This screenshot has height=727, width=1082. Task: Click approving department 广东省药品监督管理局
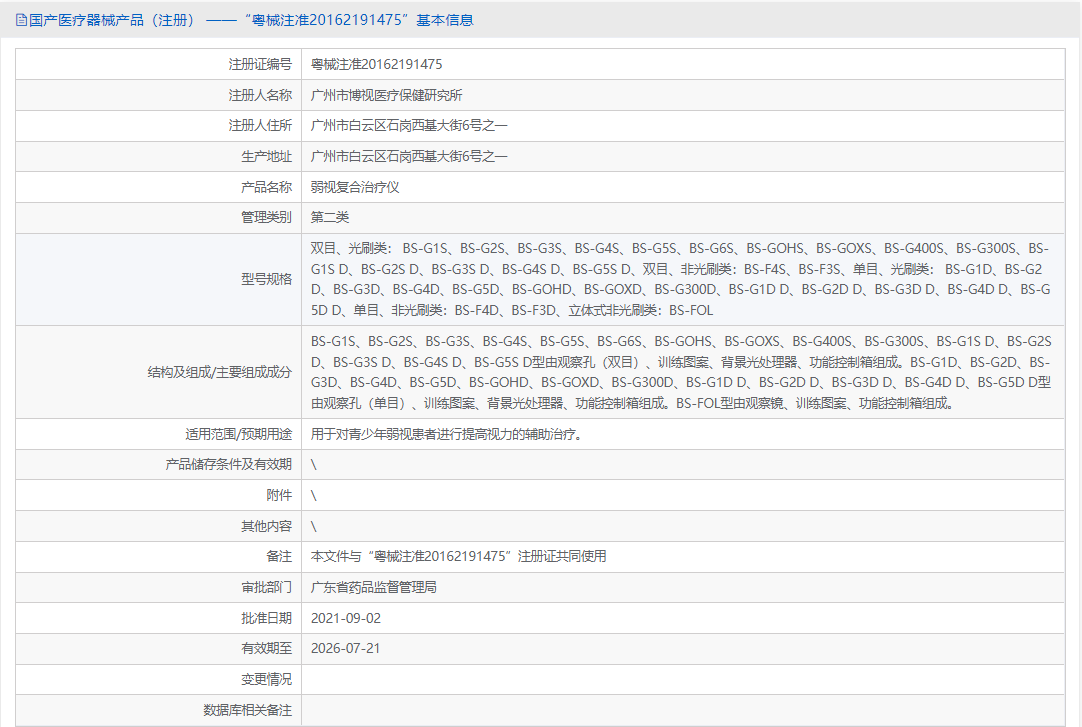(x=373, y=587)
